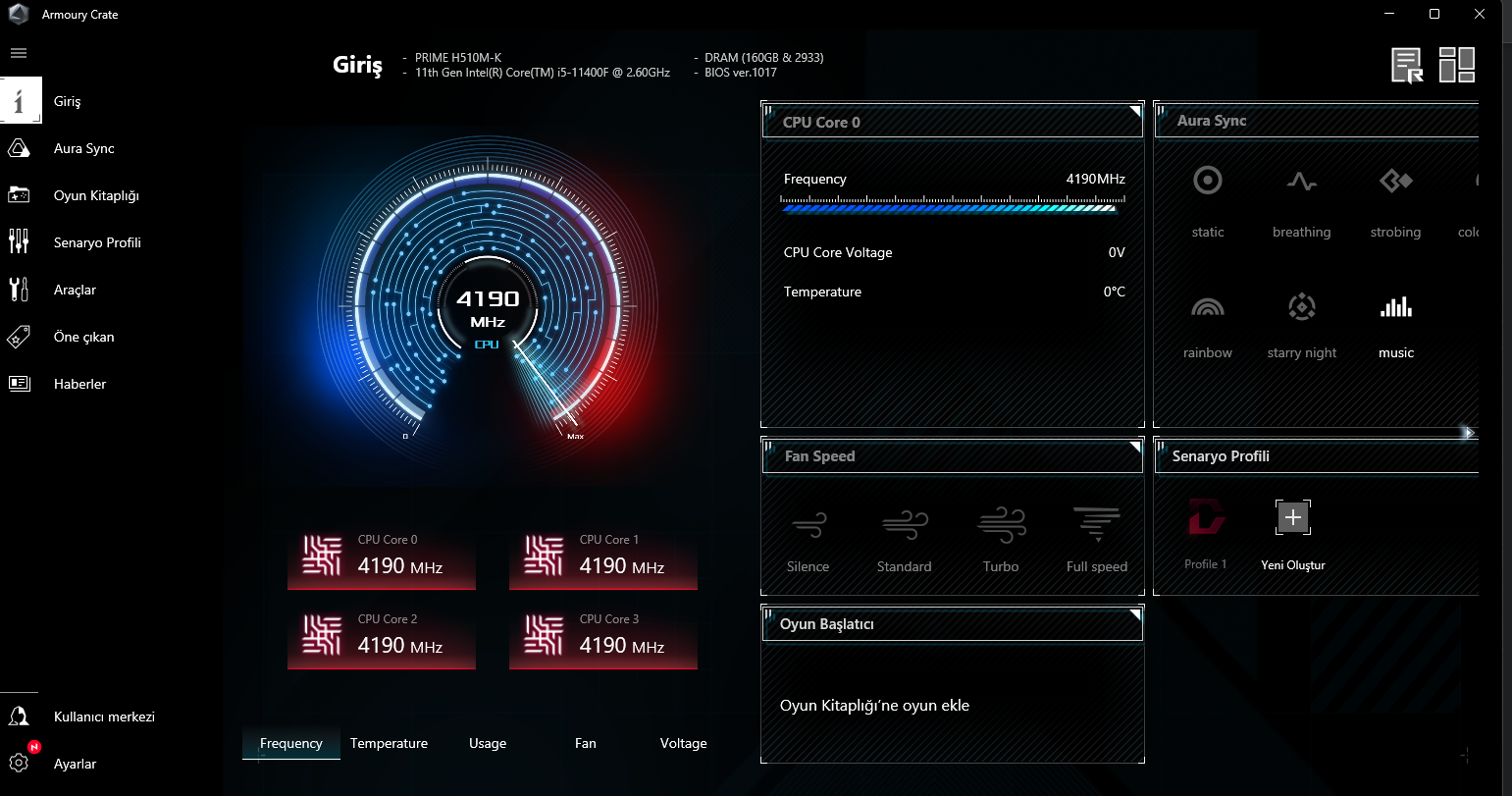Switch to the Usage tab

[488, 743]
